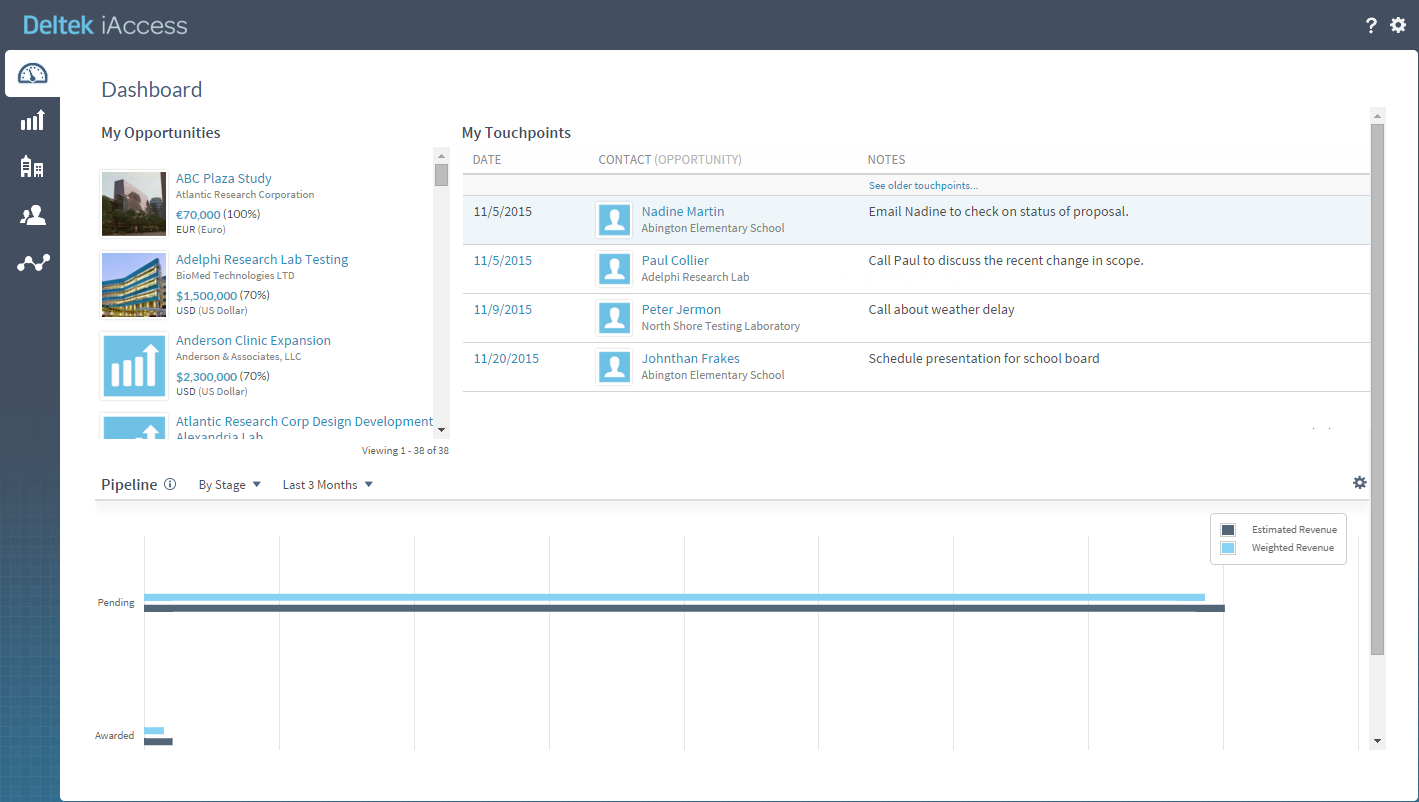Open the people contacts sidebar icon

coord(33,215)
